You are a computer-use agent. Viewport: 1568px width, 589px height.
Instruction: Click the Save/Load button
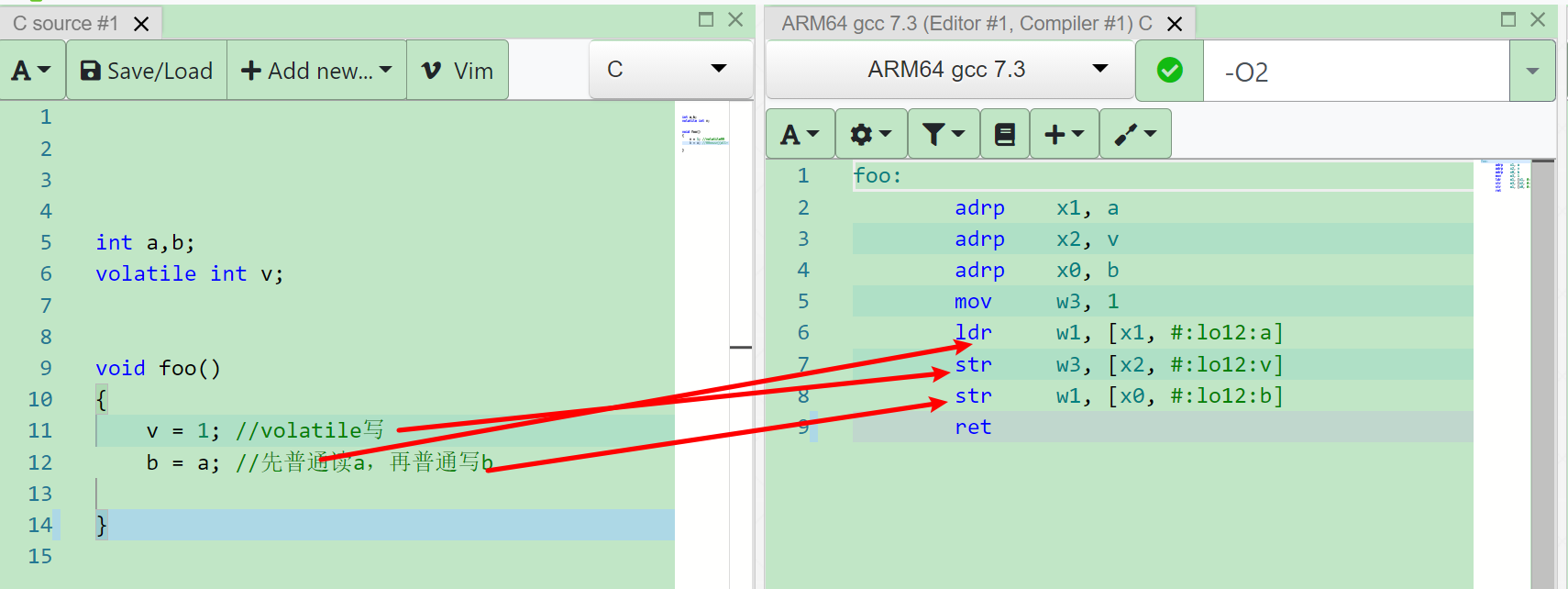pos(147,71)
